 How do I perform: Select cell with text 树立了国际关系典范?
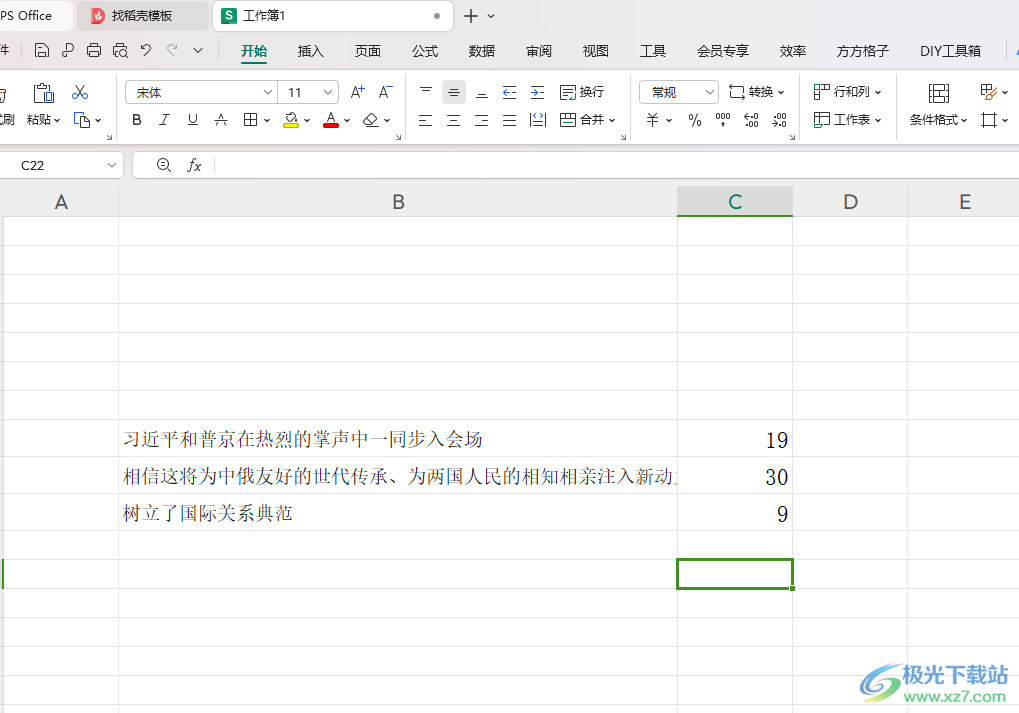(x=398, y=512)
